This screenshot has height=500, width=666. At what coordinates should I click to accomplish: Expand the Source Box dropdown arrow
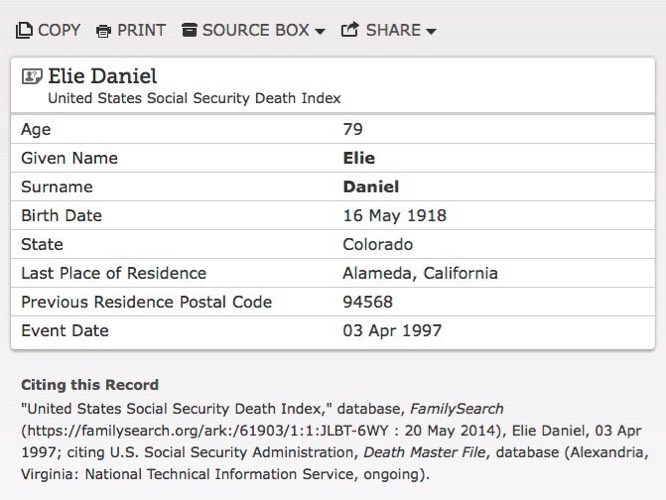[x=320, y=32]
